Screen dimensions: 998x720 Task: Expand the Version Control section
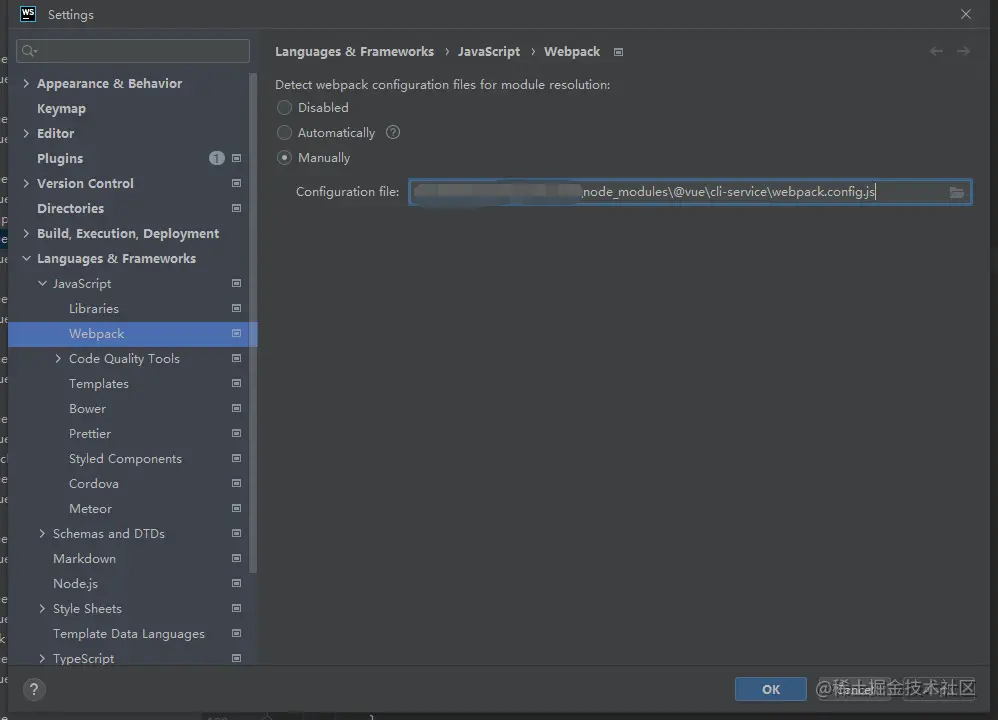coord(26,183)
